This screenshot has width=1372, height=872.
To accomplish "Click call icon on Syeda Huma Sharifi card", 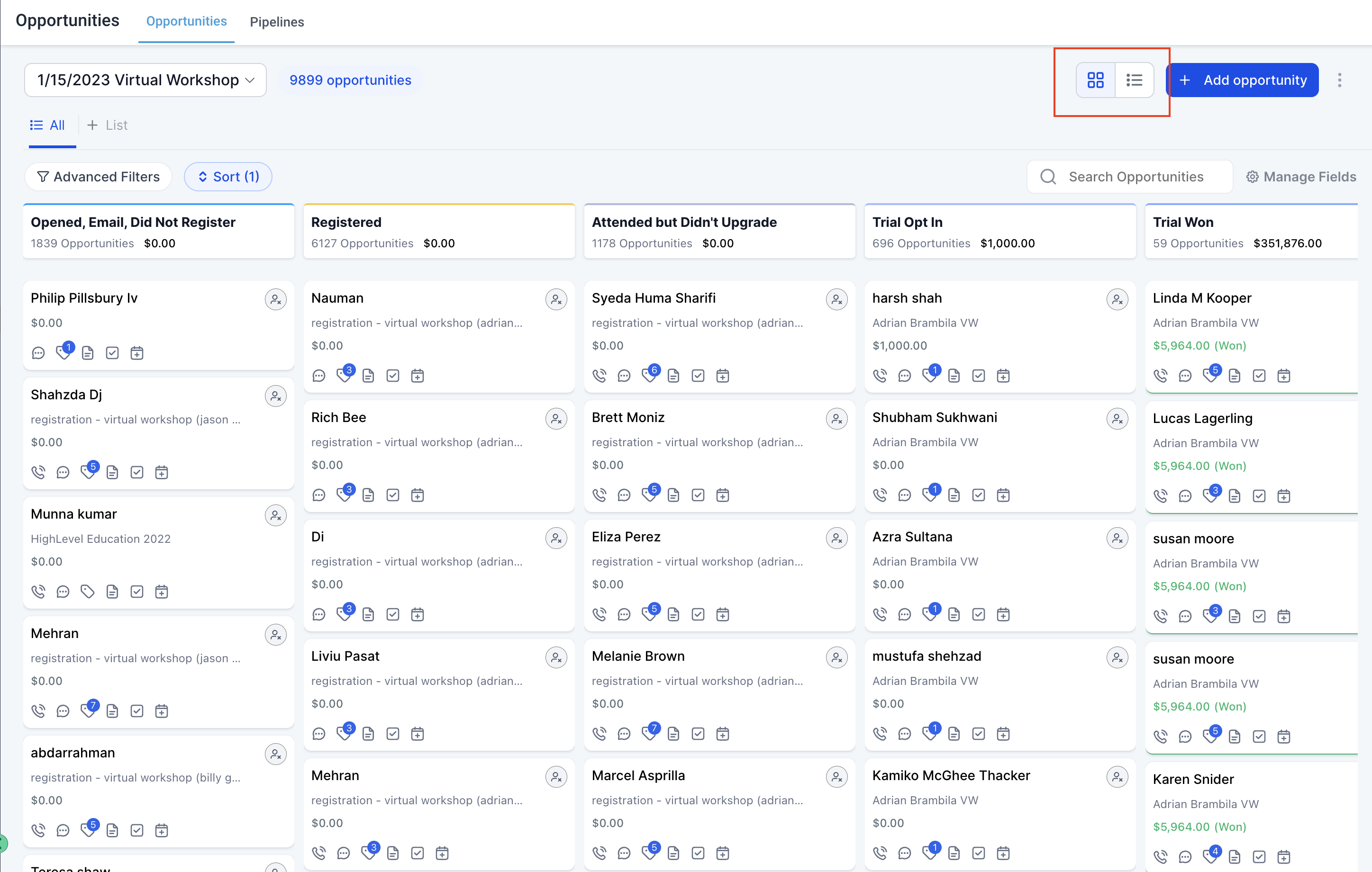I will (x=600, y=376).
